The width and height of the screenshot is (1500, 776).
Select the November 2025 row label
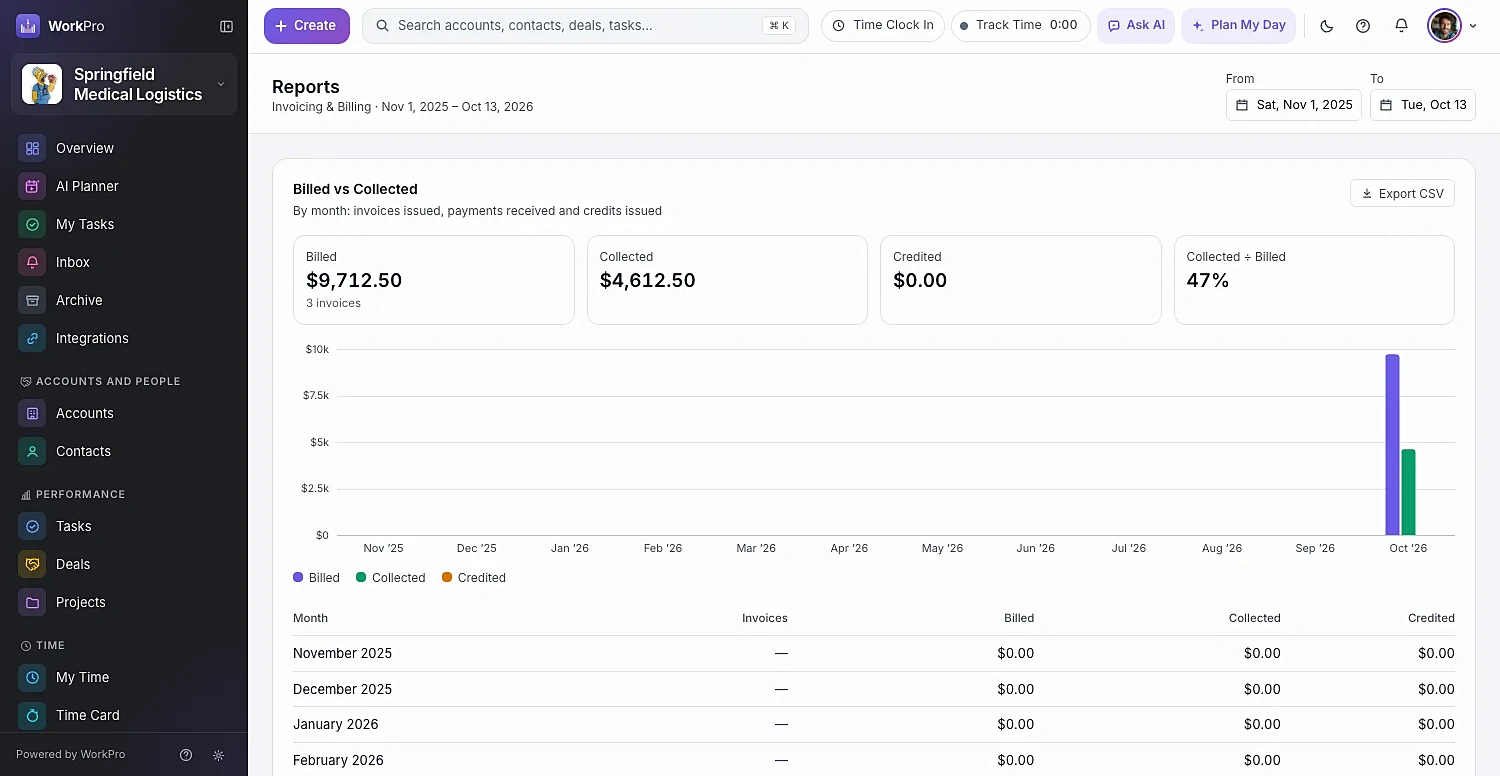(x=342, y=653)
